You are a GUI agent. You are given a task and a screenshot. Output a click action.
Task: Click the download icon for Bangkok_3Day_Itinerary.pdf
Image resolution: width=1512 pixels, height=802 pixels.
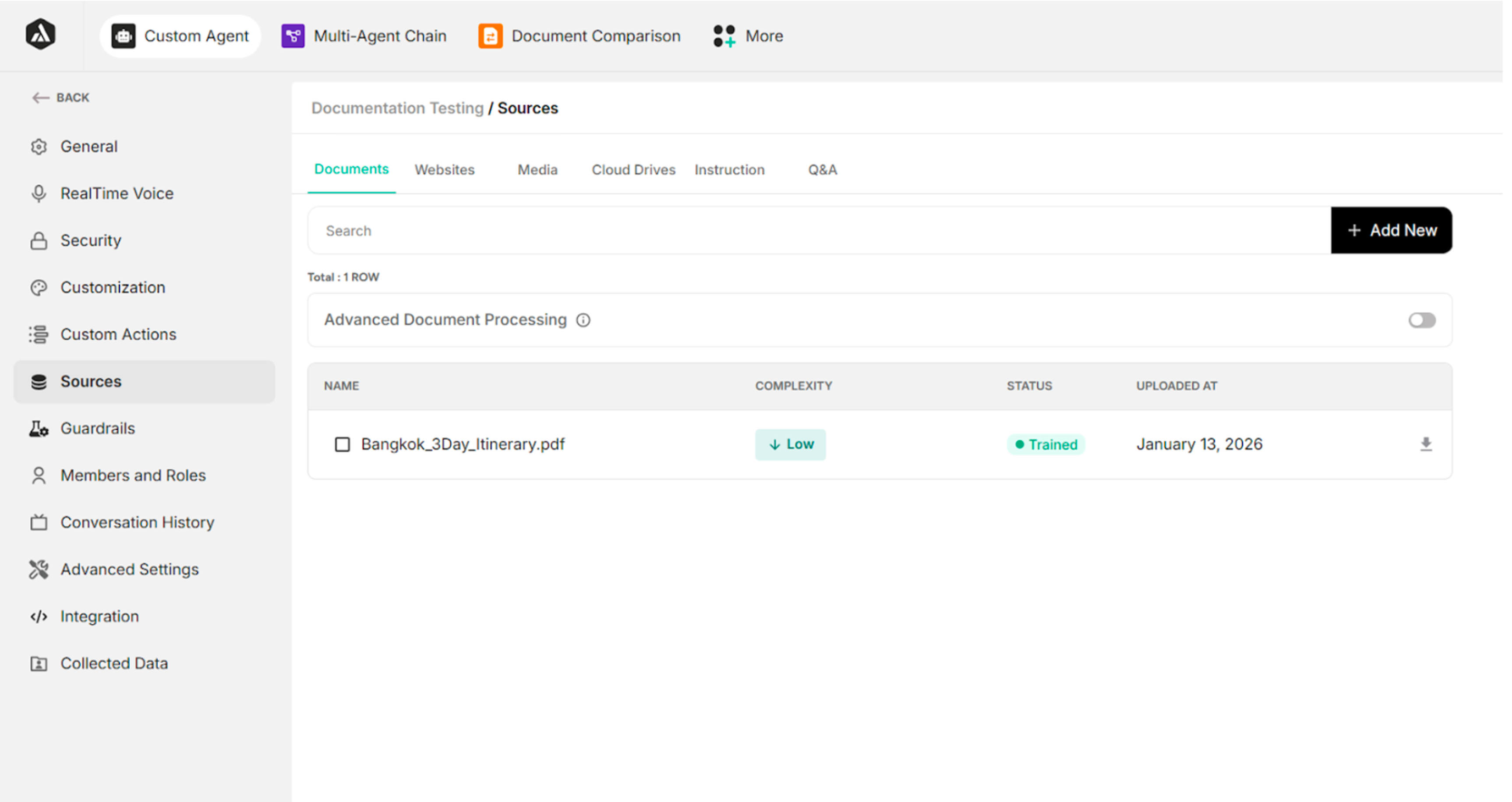[1426, 444]
